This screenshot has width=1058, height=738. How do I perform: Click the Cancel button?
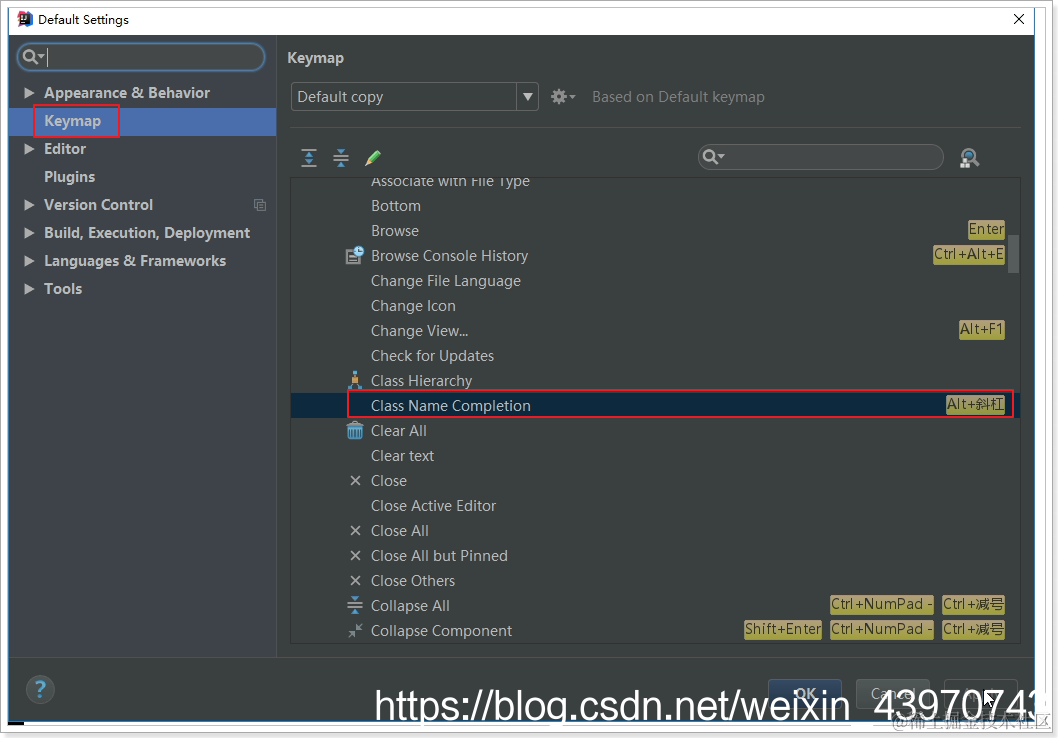point(893,693)
